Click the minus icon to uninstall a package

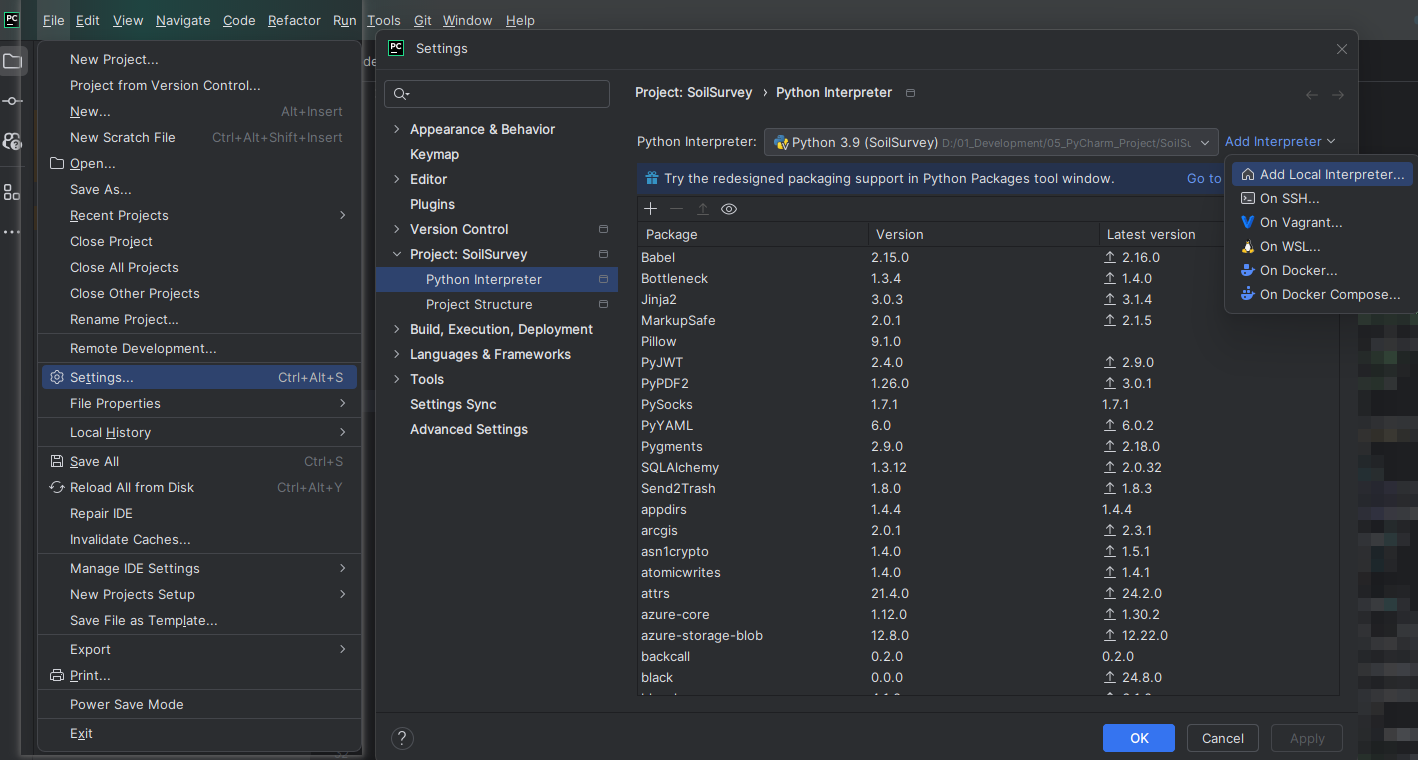click(x=676, y=208)
